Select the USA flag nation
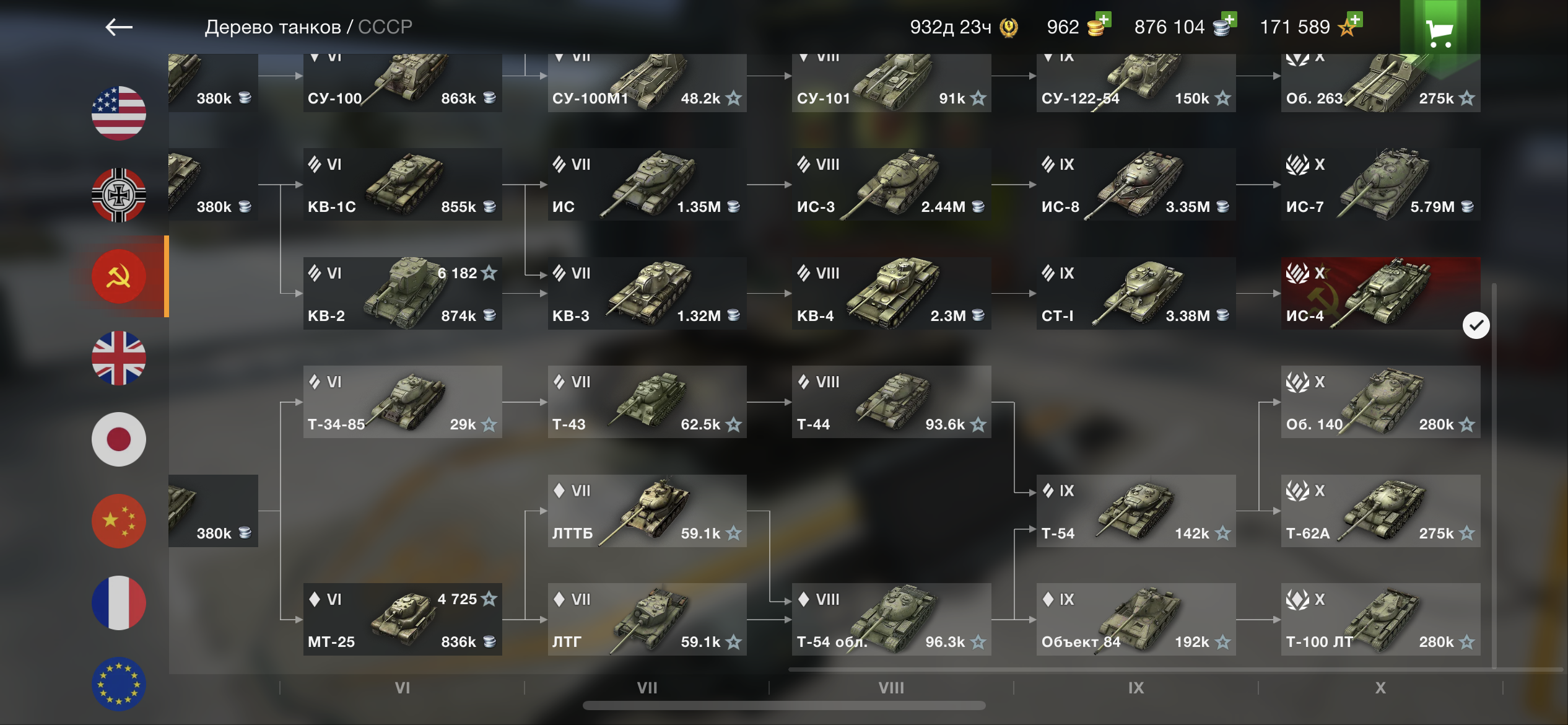The height and width of the screenshot is (725, 1568). [x=119, y=113]
